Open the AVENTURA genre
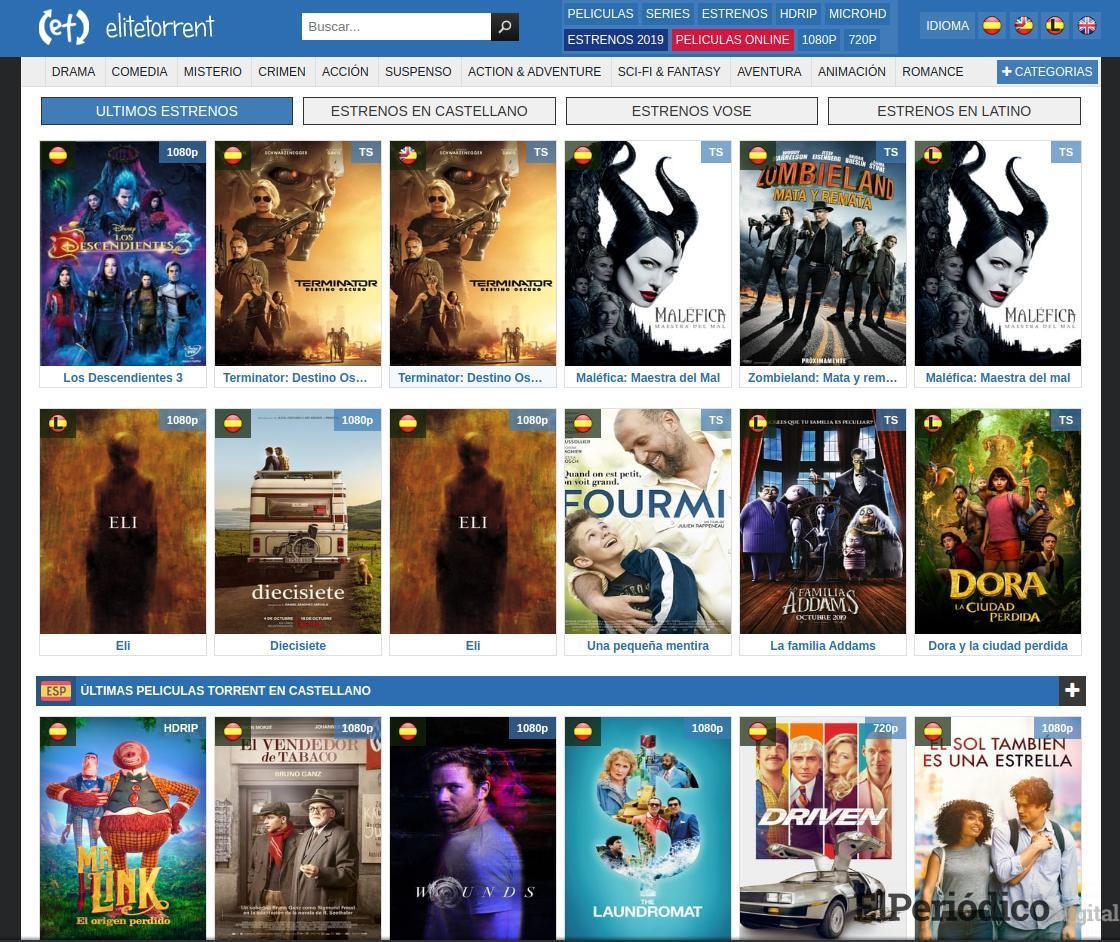 (769, 71)
